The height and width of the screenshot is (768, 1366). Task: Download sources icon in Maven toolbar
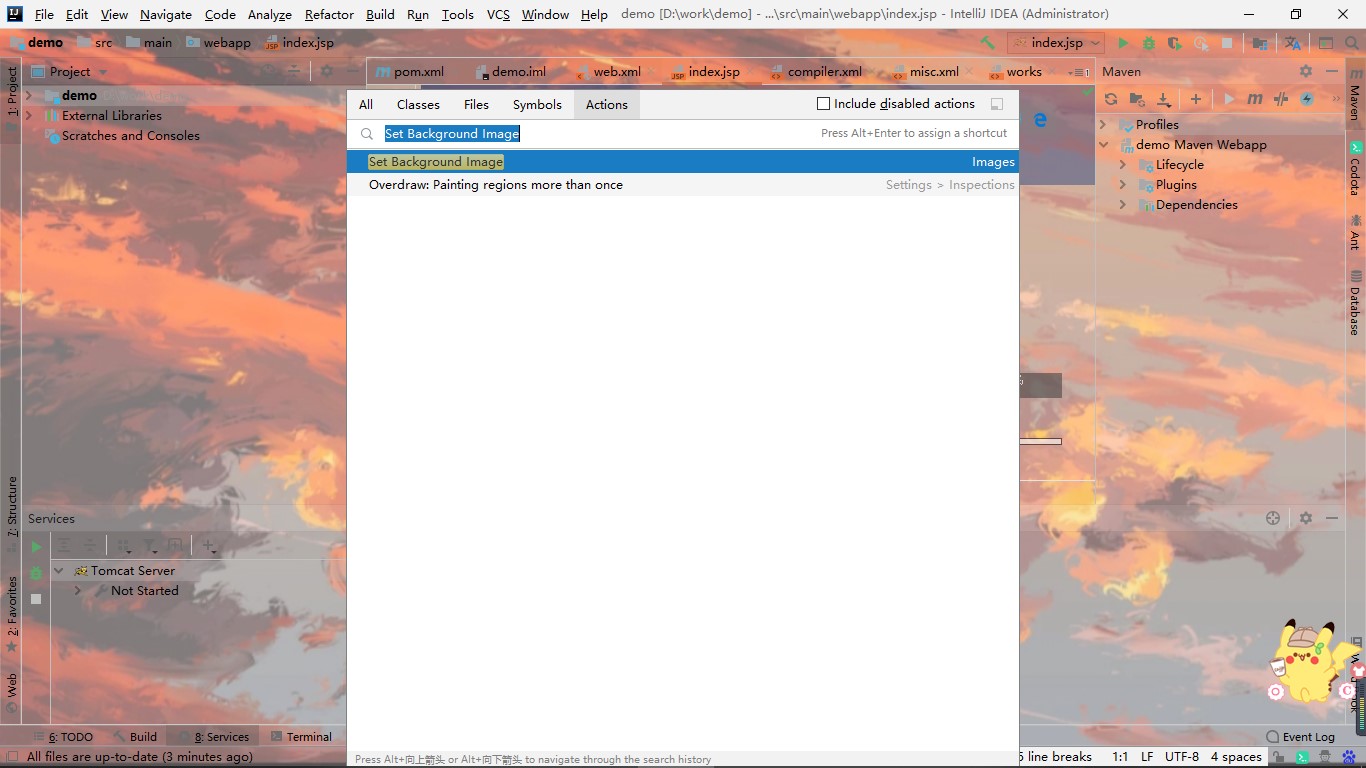(x=1163, y=99)
